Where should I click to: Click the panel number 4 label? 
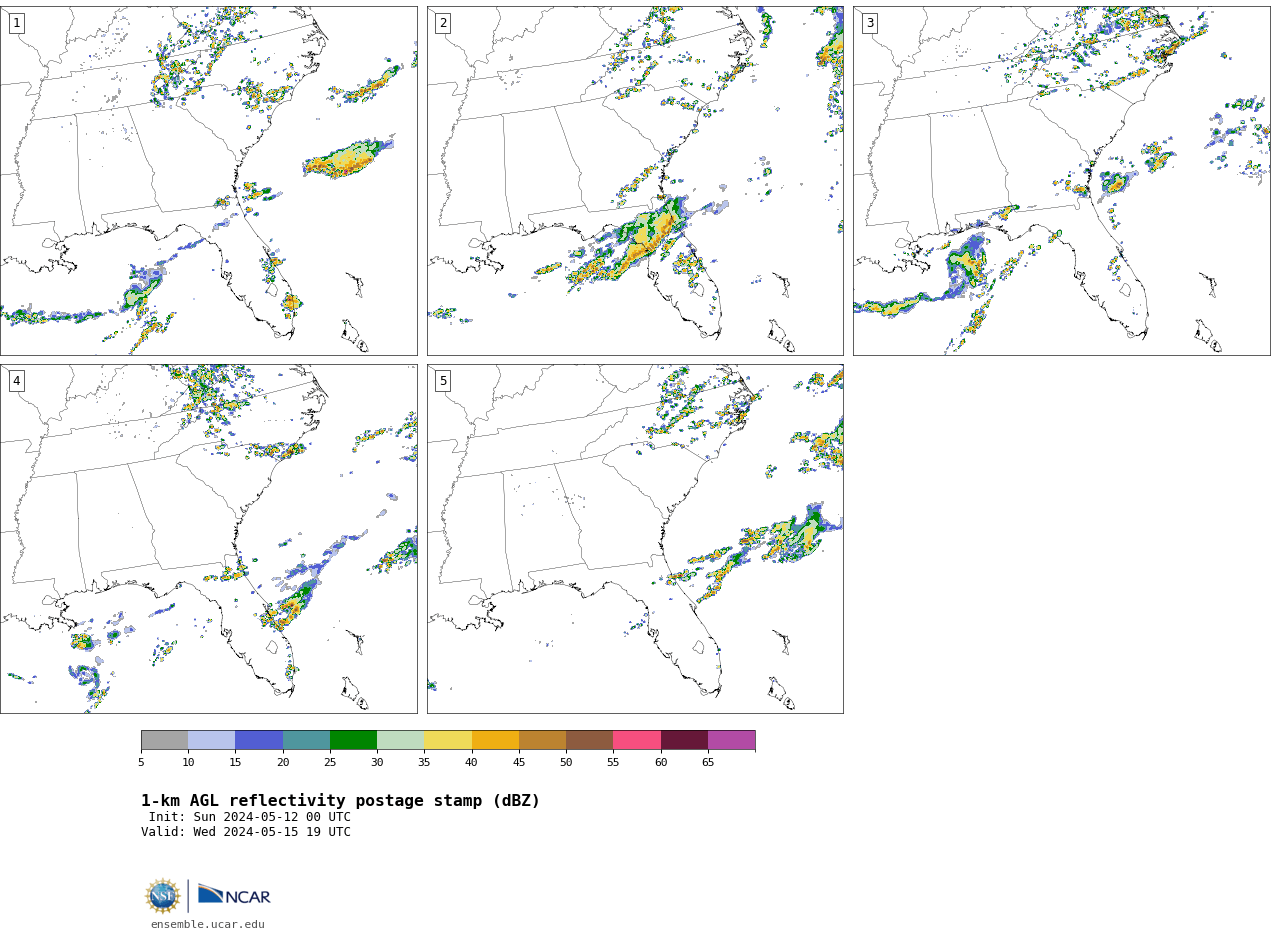tap(16, 381)
